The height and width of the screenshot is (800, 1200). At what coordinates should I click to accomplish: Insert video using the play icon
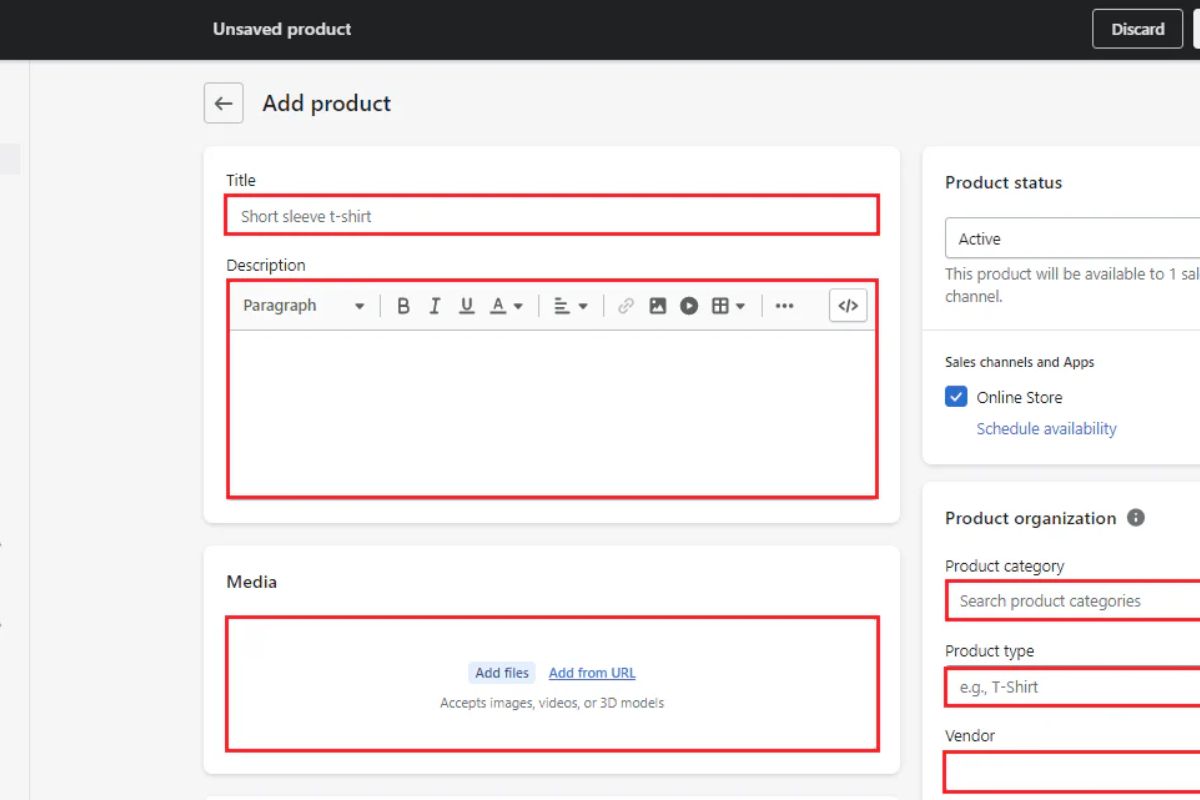coord(689,306)
